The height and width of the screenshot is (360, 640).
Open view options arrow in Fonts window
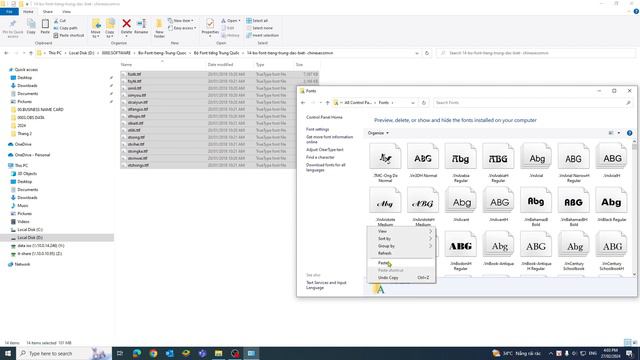(619, 133)
